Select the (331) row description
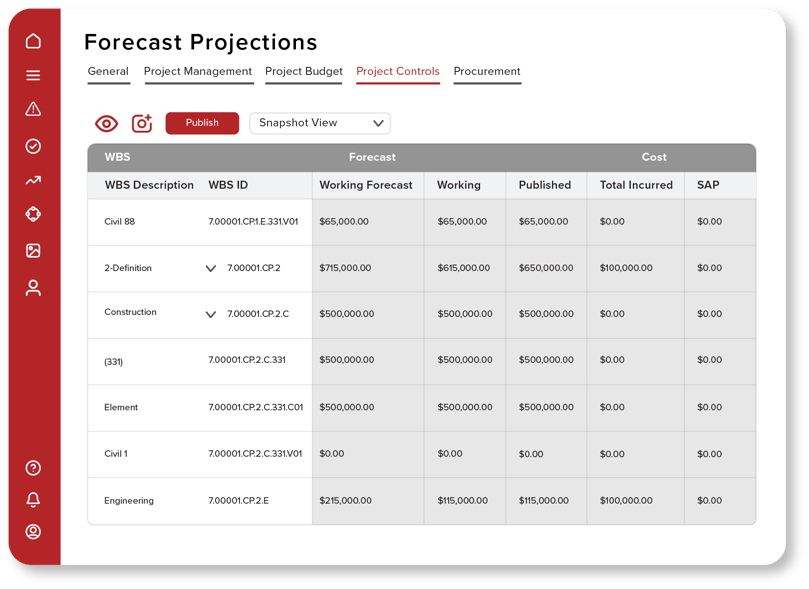Image resolution: width=809 pixels, height=589 pixels. [x=114, y=362]
